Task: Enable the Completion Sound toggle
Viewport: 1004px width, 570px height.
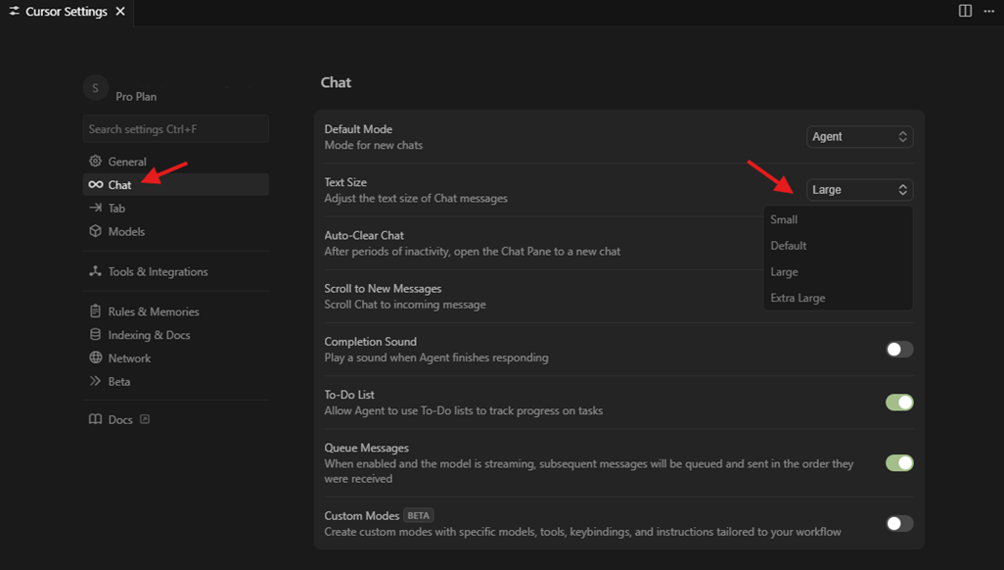Action: [x=899, y=349]
